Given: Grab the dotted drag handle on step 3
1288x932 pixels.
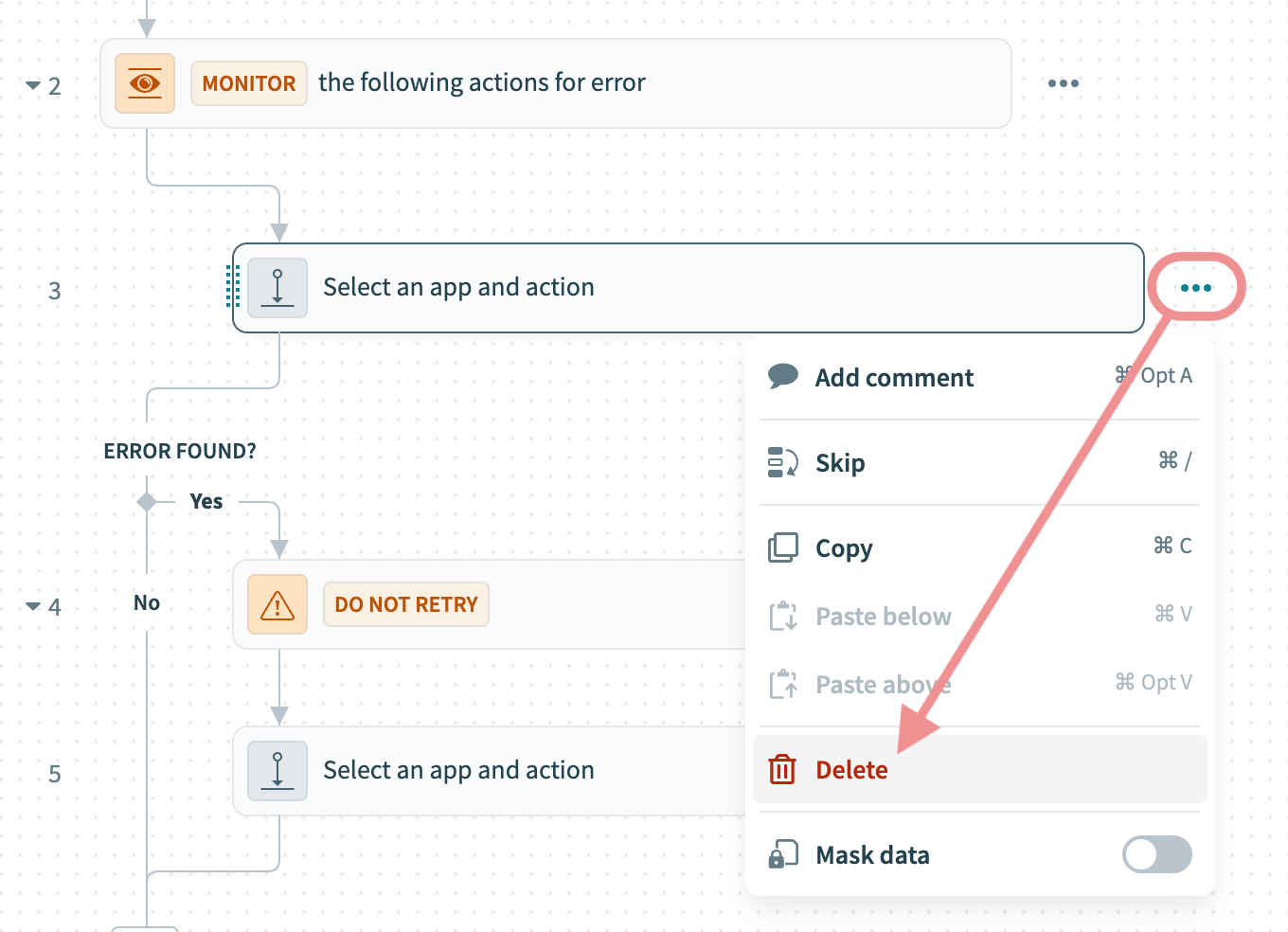Looking at the screenshot, I should click(232, 286).
